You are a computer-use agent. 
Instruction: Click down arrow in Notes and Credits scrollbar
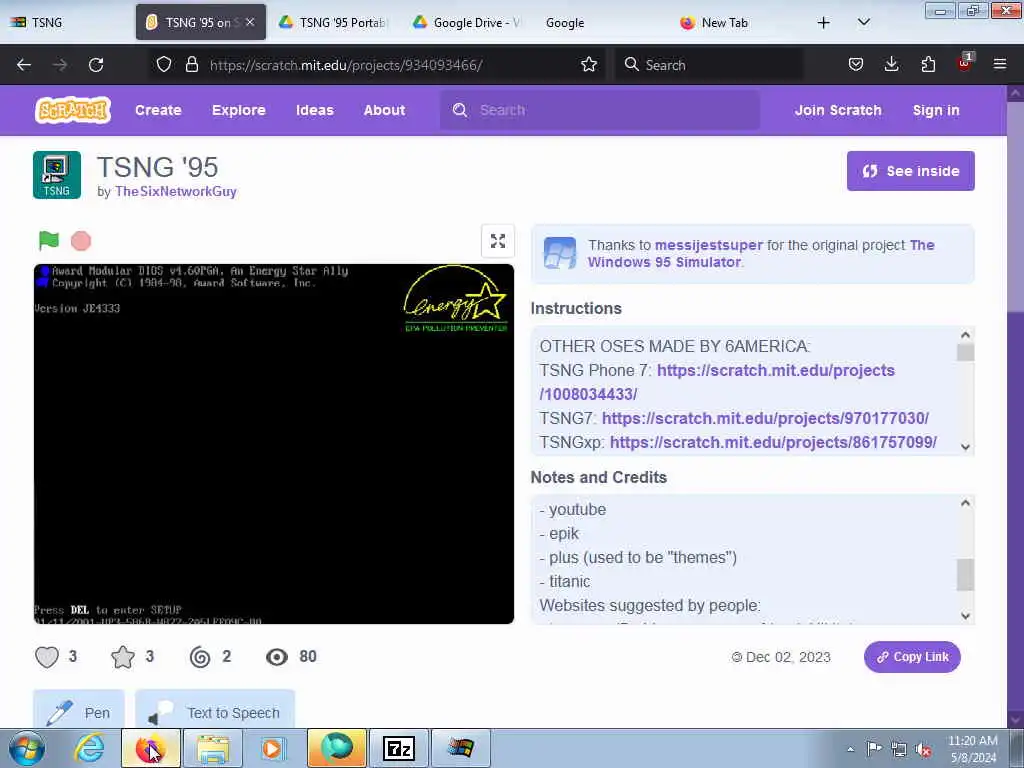pyautogui.click(x=965, y=616)
